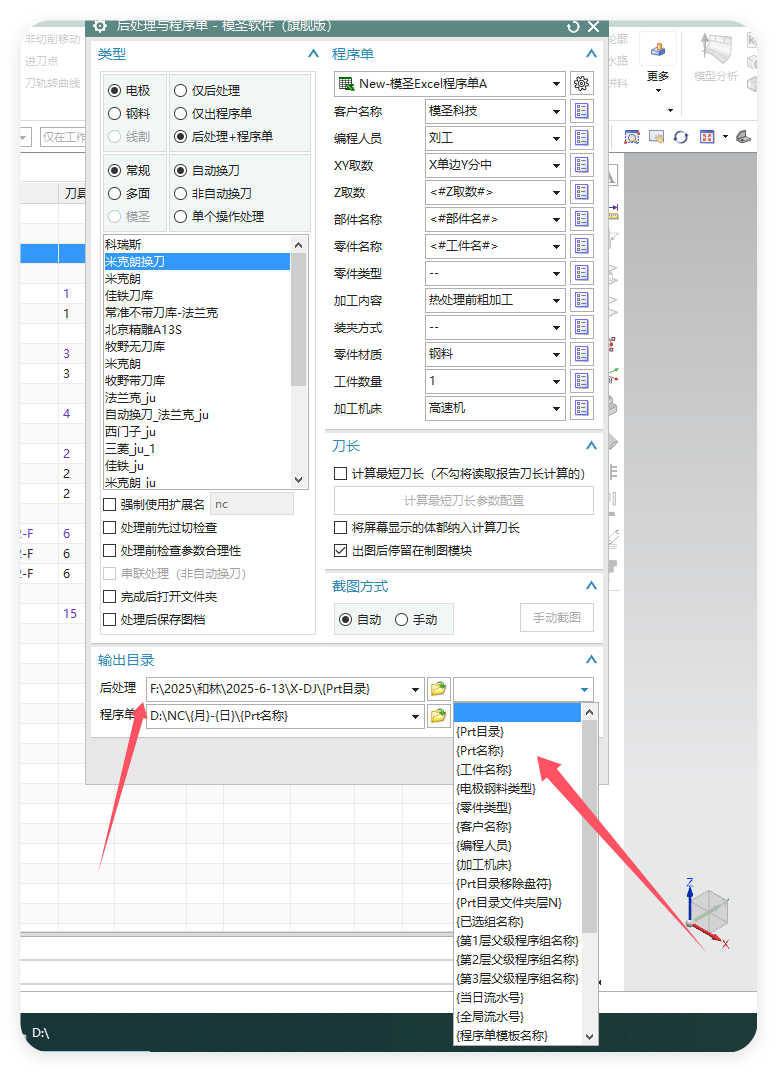Open the XY取数 dropdown
Viewport: 777px width, 1072px height.
[x=495, y=165]
